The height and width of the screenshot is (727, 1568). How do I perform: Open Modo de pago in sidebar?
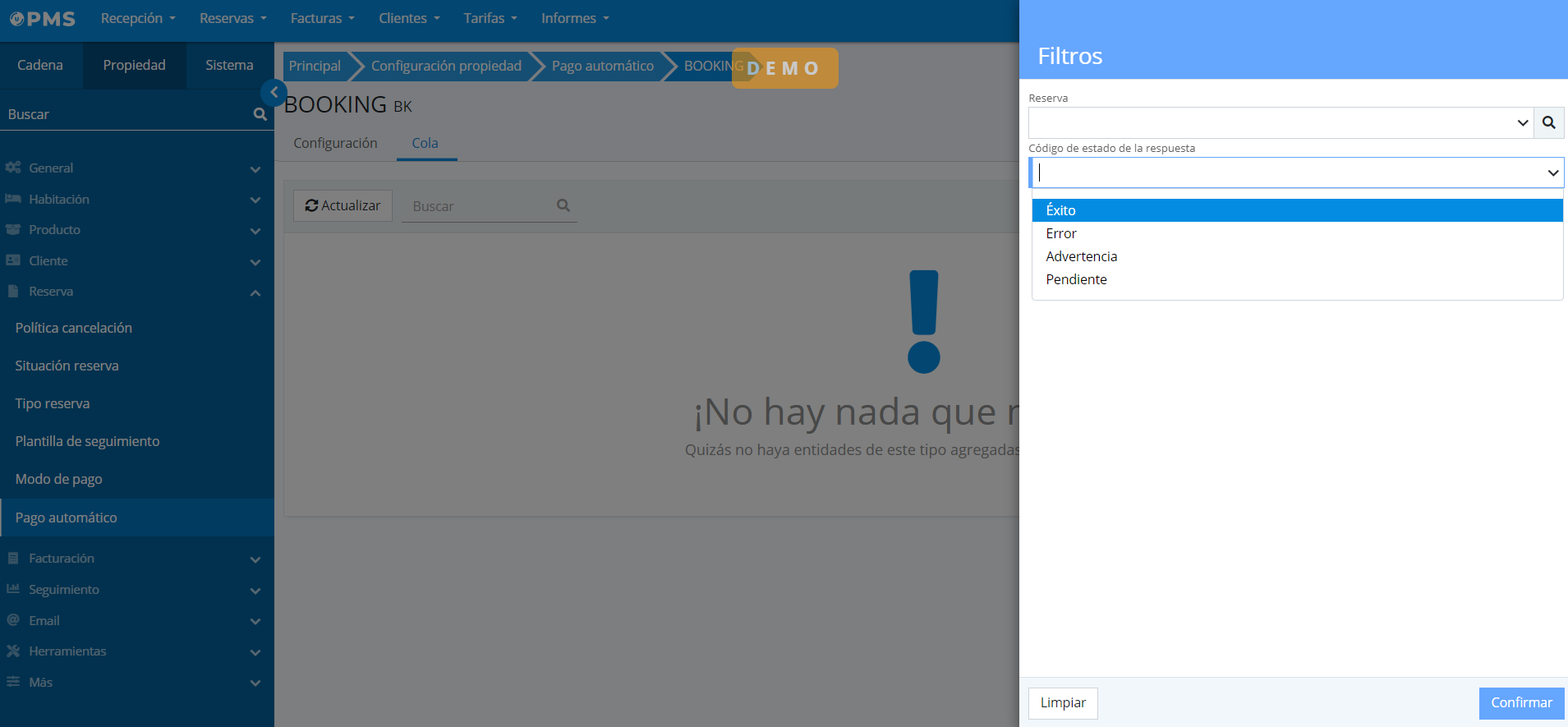[59, 479]
